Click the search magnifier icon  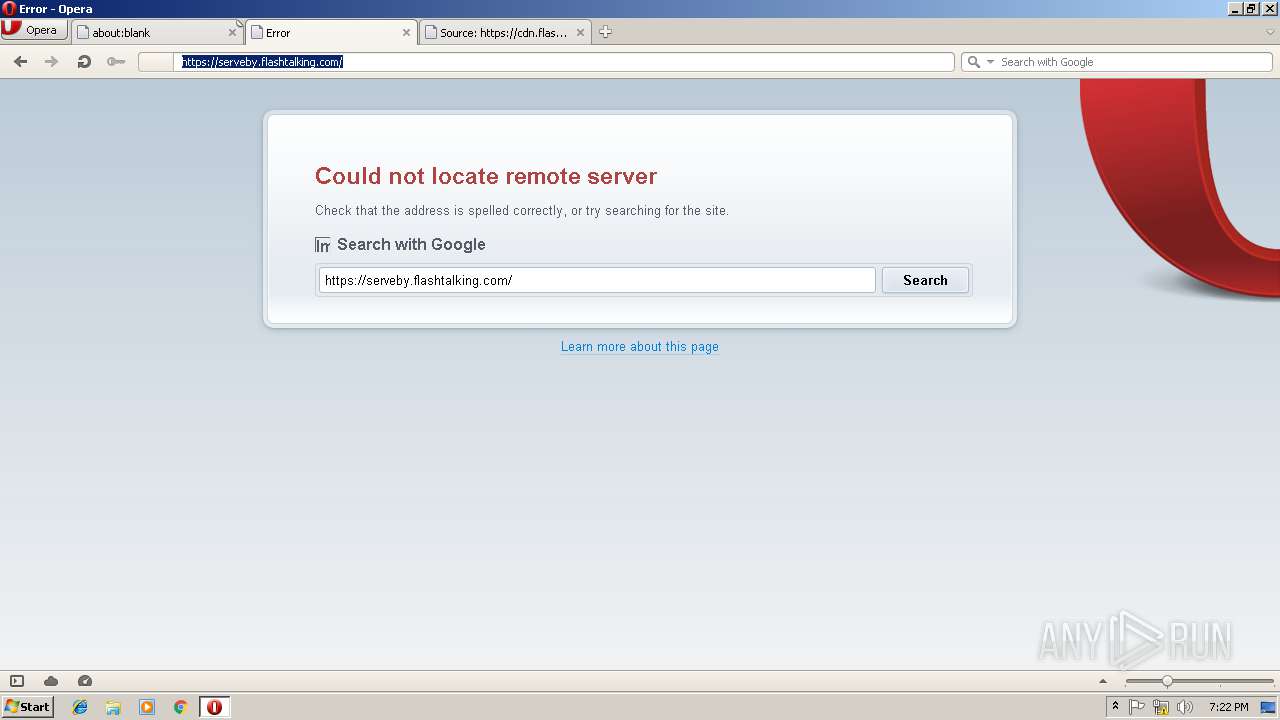click(973, 62)
